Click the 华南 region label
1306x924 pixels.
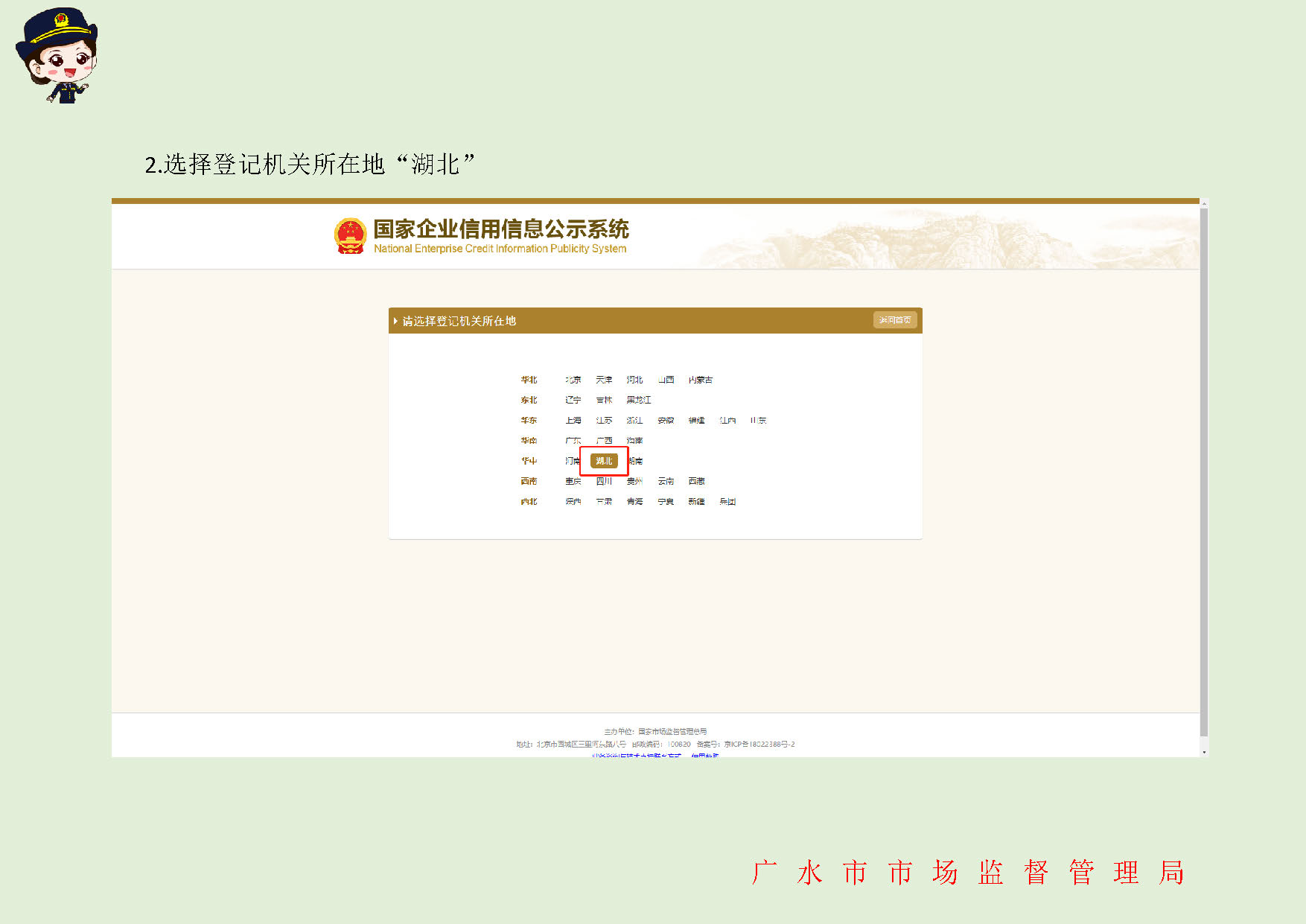point(529,441)
